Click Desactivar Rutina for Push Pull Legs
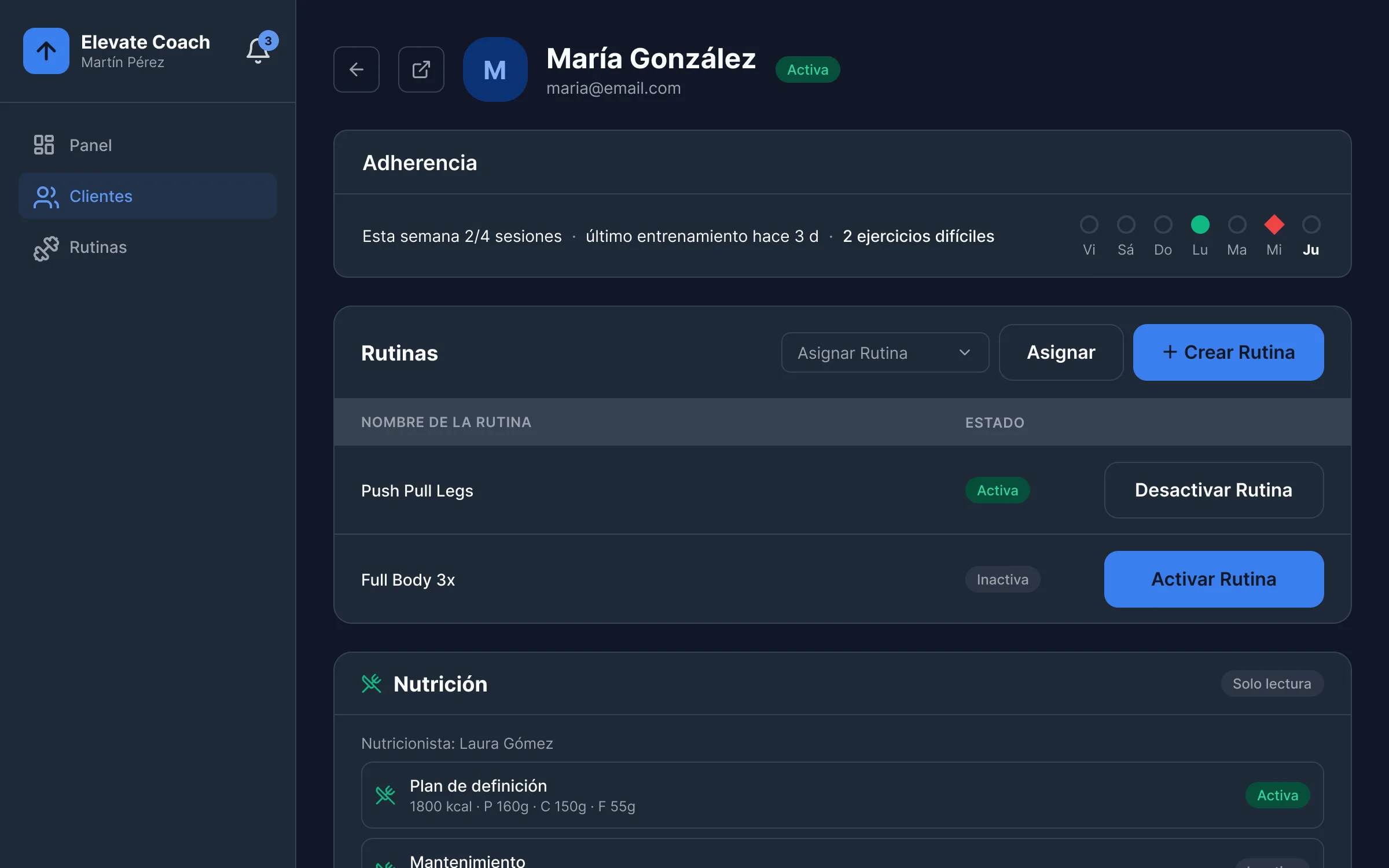The image size is (1389, 868). (1214, 490)
